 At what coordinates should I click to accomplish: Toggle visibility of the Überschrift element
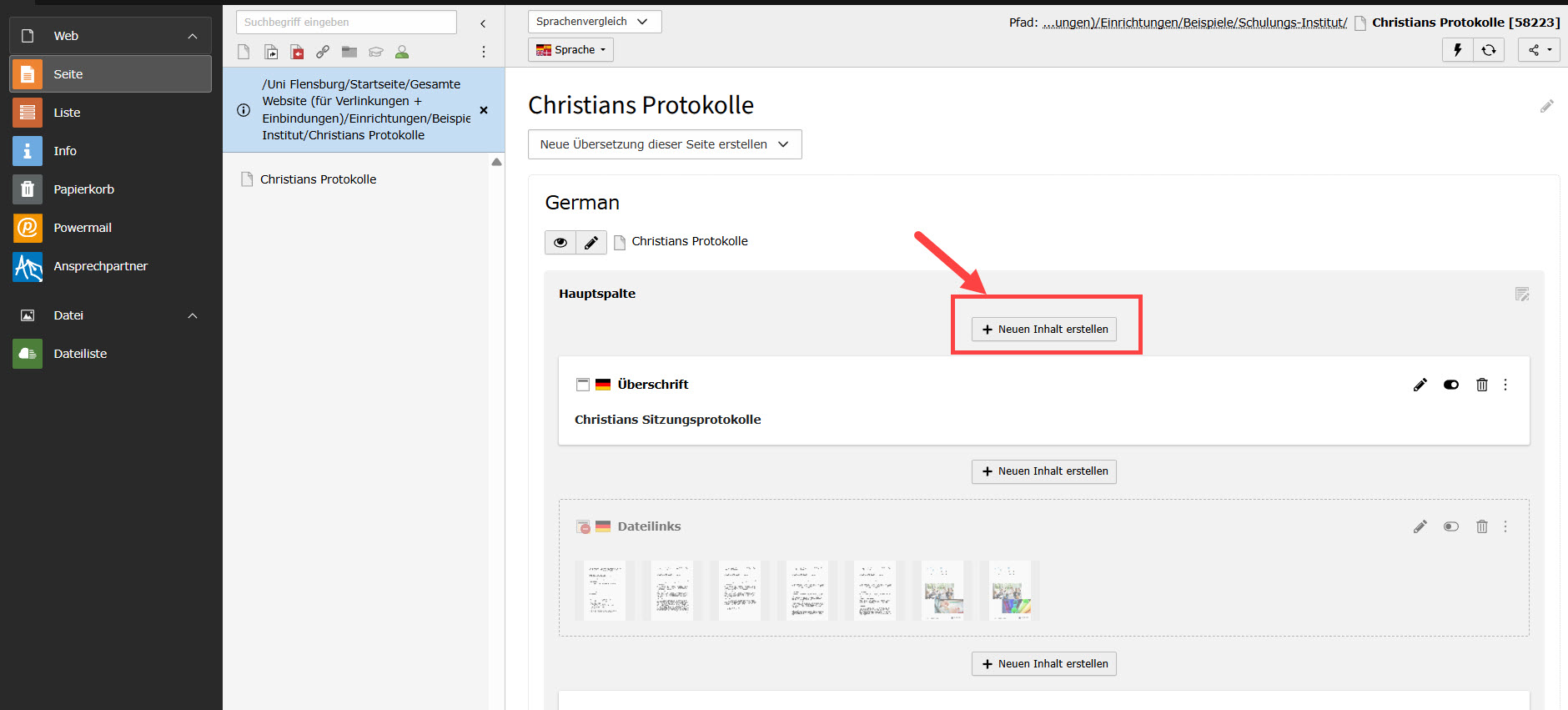(x=1450, y=385)
